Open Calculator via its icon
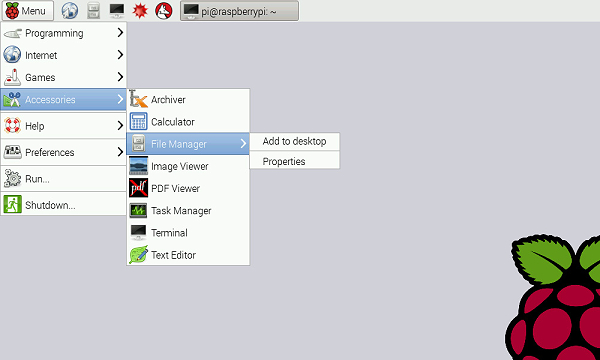 click(138, 122)
